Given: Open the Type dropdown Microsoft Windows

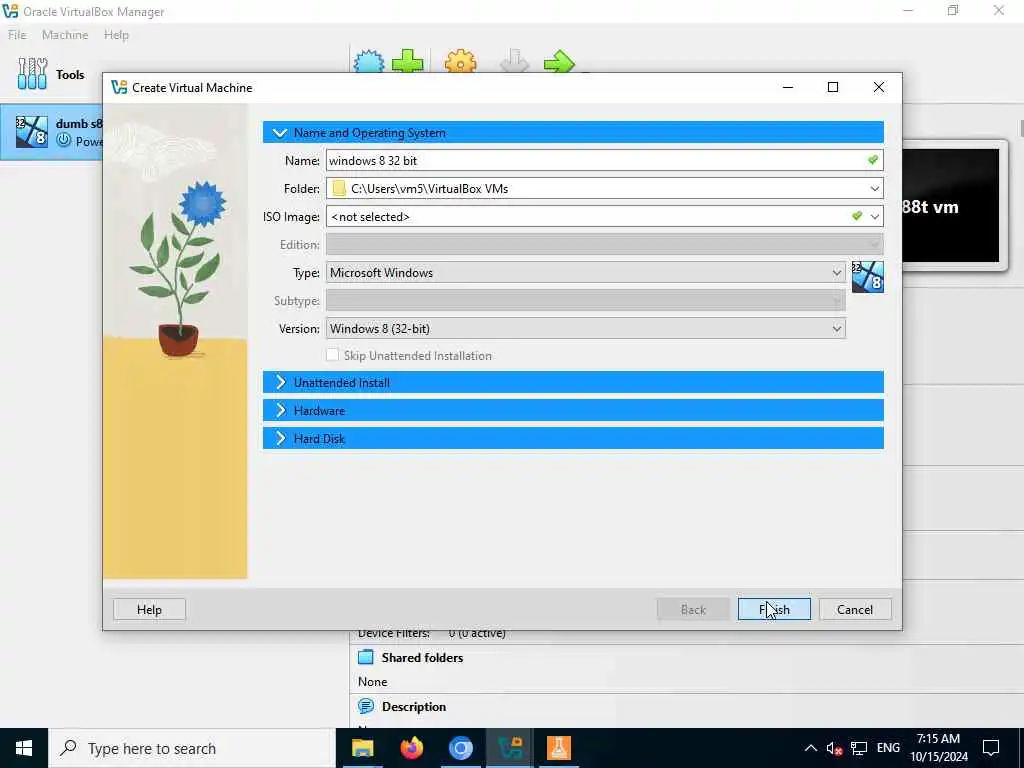Looking at the screenshot, I should pos(586,273).
